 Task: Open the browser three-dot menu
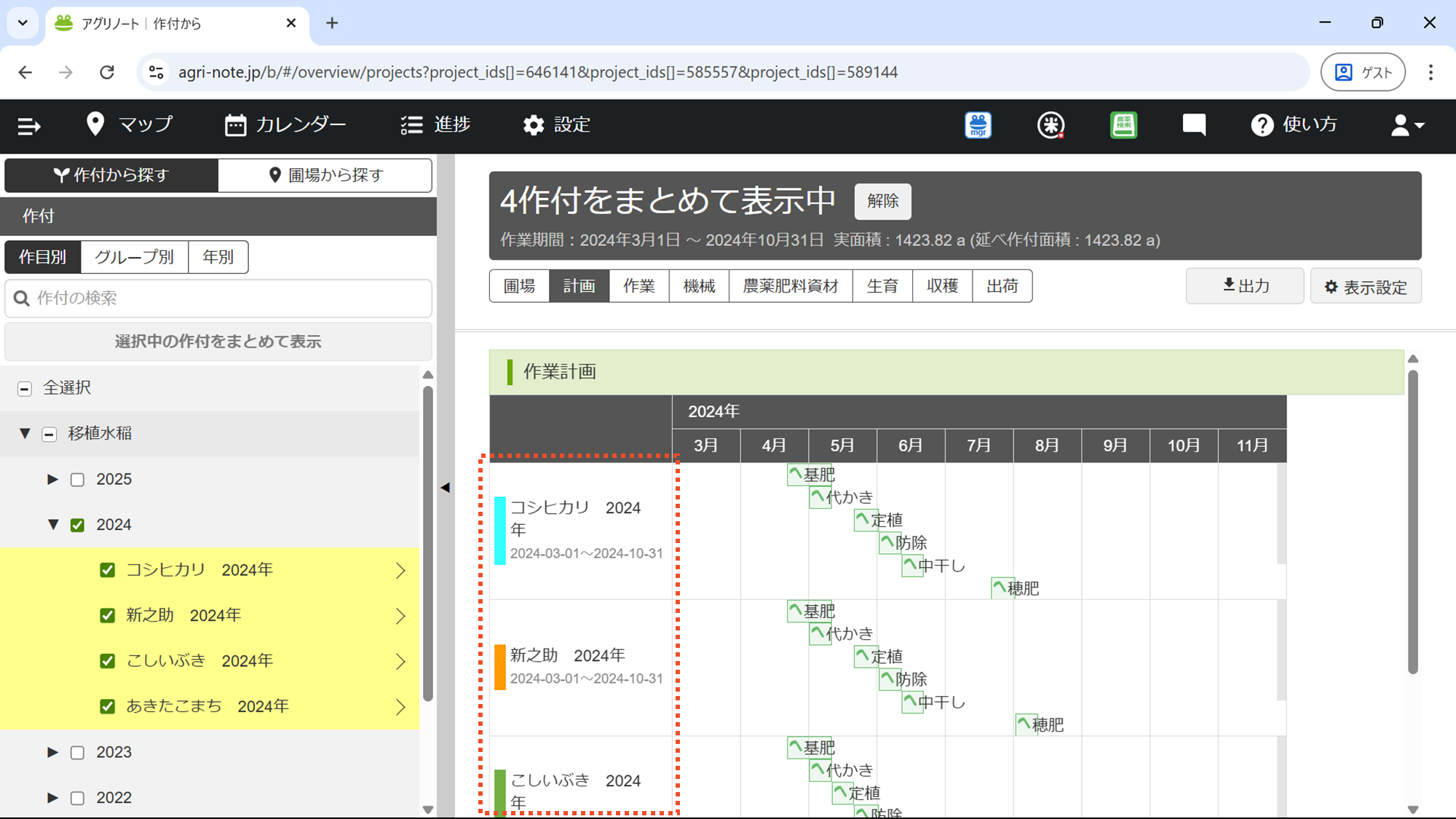pos(1431,72)
